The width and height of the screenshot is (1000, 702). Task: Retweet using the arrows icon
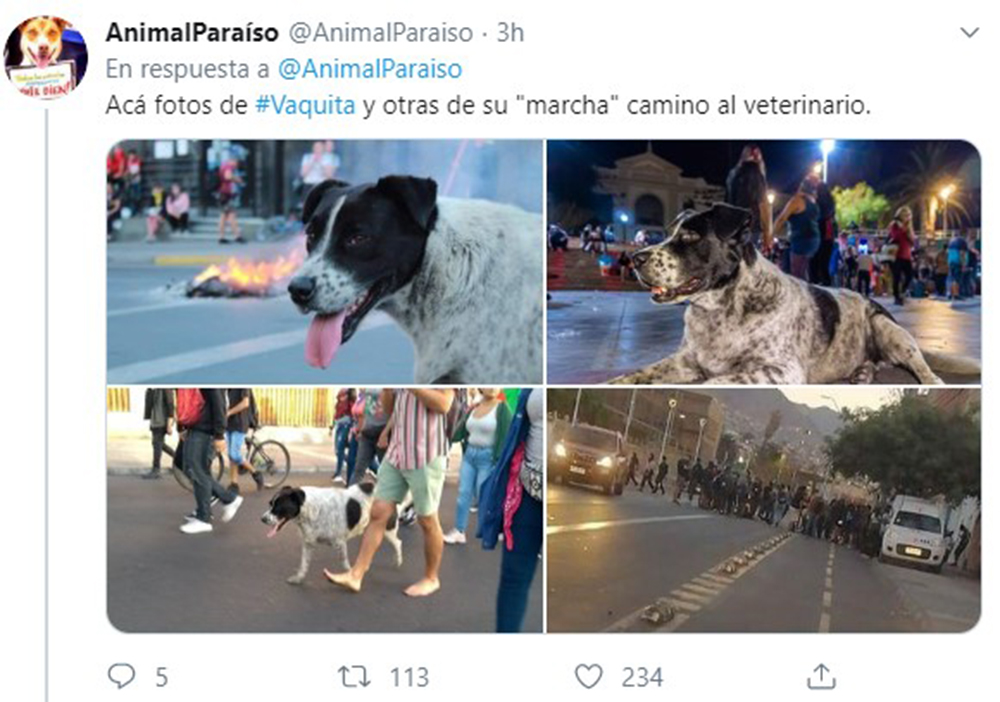point(354,676)
